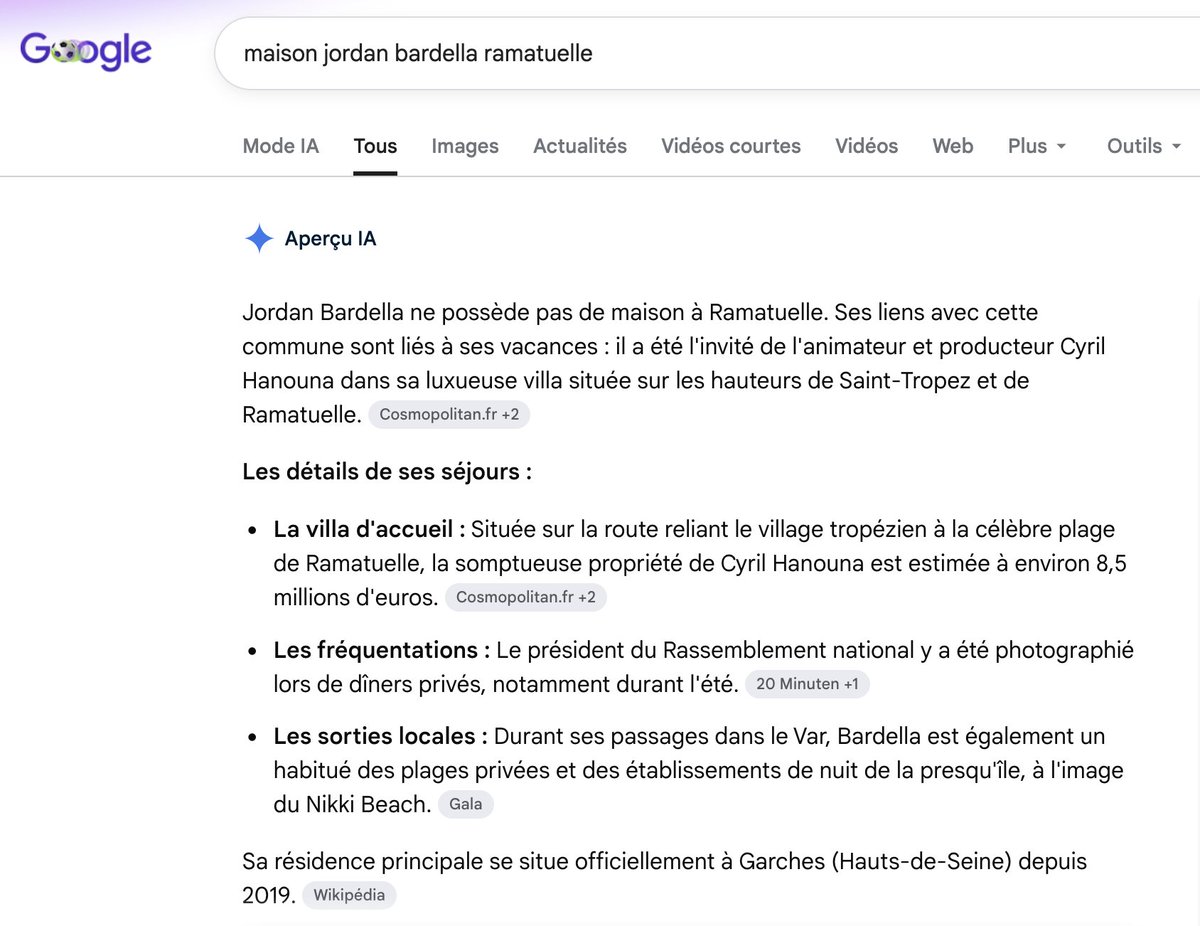Click the search input field
This screenshot has height=926, width=1200.
click(707, 53)
